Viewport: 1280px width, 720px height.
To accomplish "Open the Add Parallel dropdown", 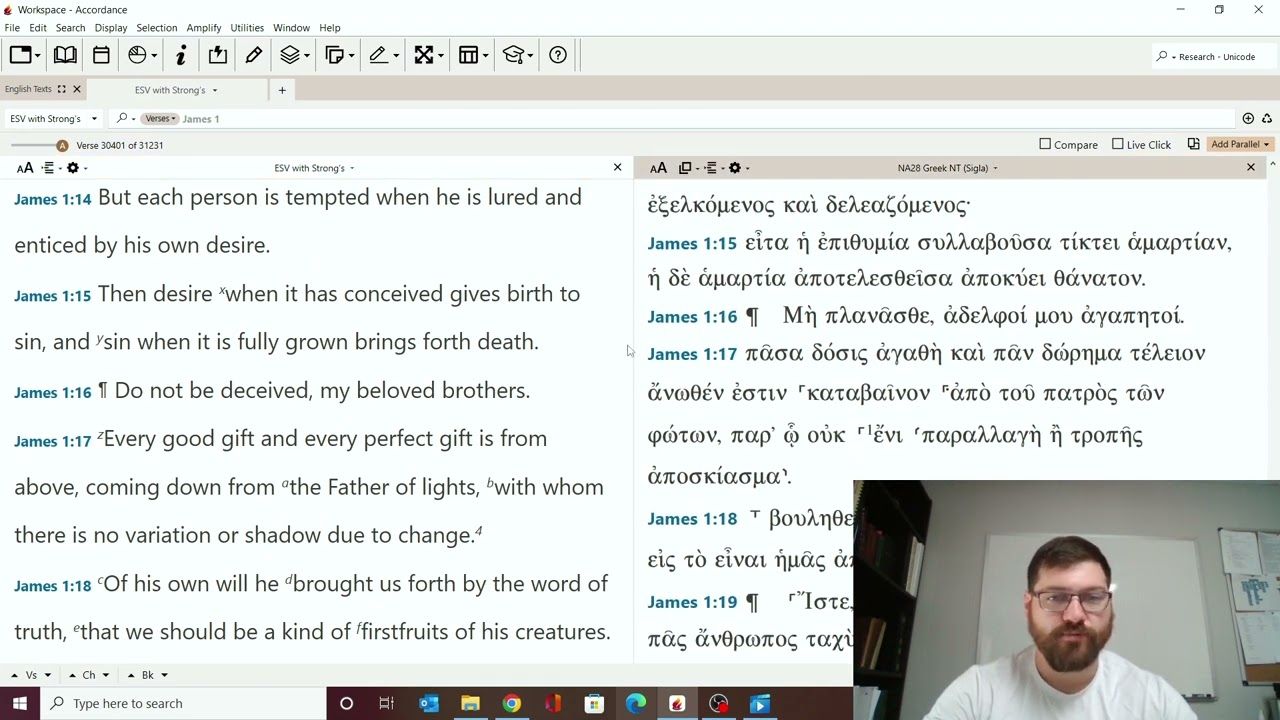I will click(1239, 144).
